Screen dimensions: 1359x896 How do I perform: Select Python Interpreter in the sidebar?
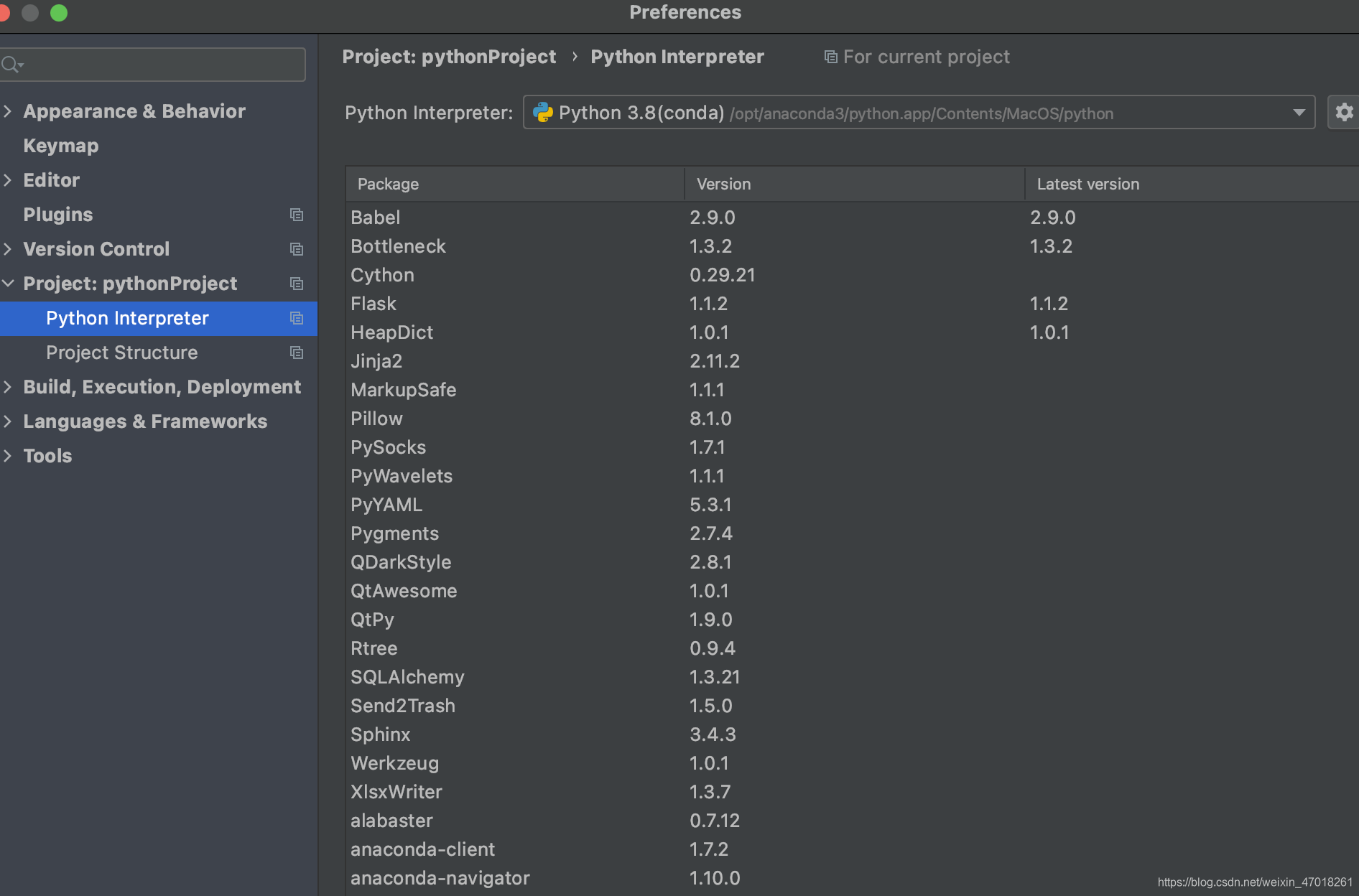point(158,318)
